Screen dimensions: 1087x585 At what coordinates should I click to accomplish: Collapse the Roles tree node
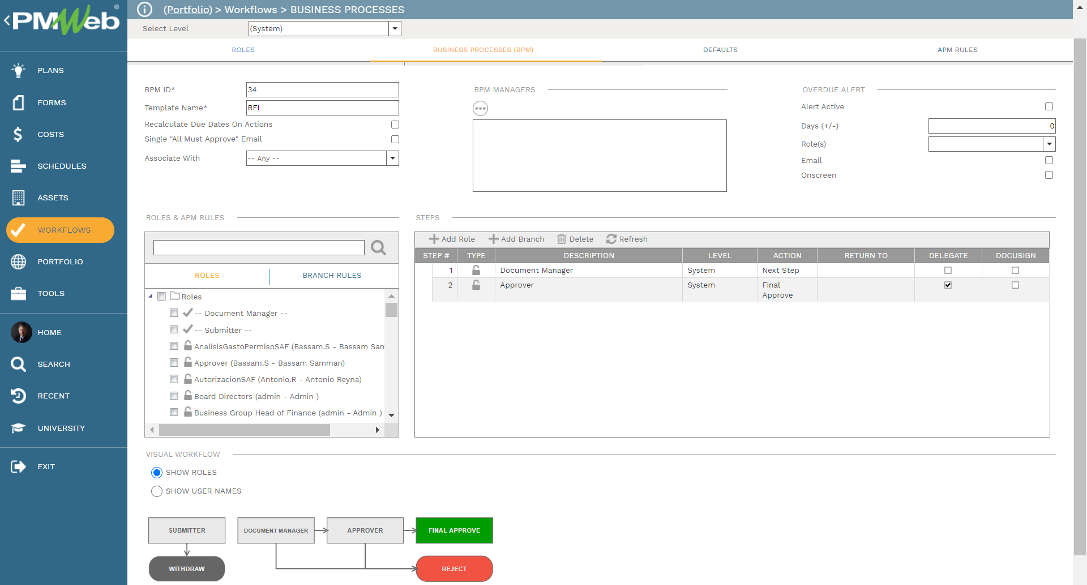click(150, 296)
